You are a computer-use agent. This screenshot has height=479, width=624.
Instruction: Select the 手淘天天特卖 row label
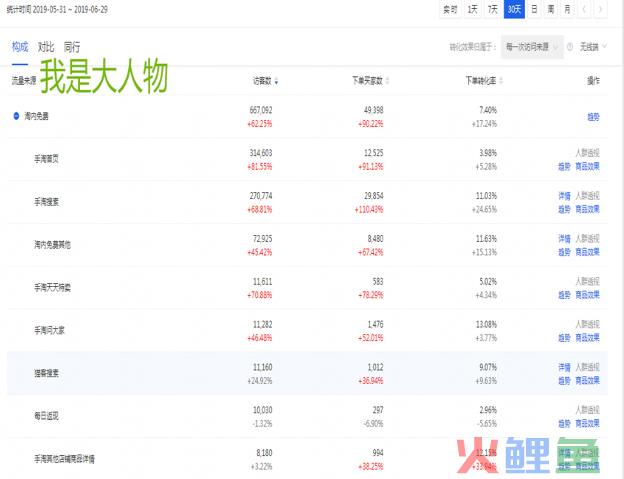click(x=53, y=288)
